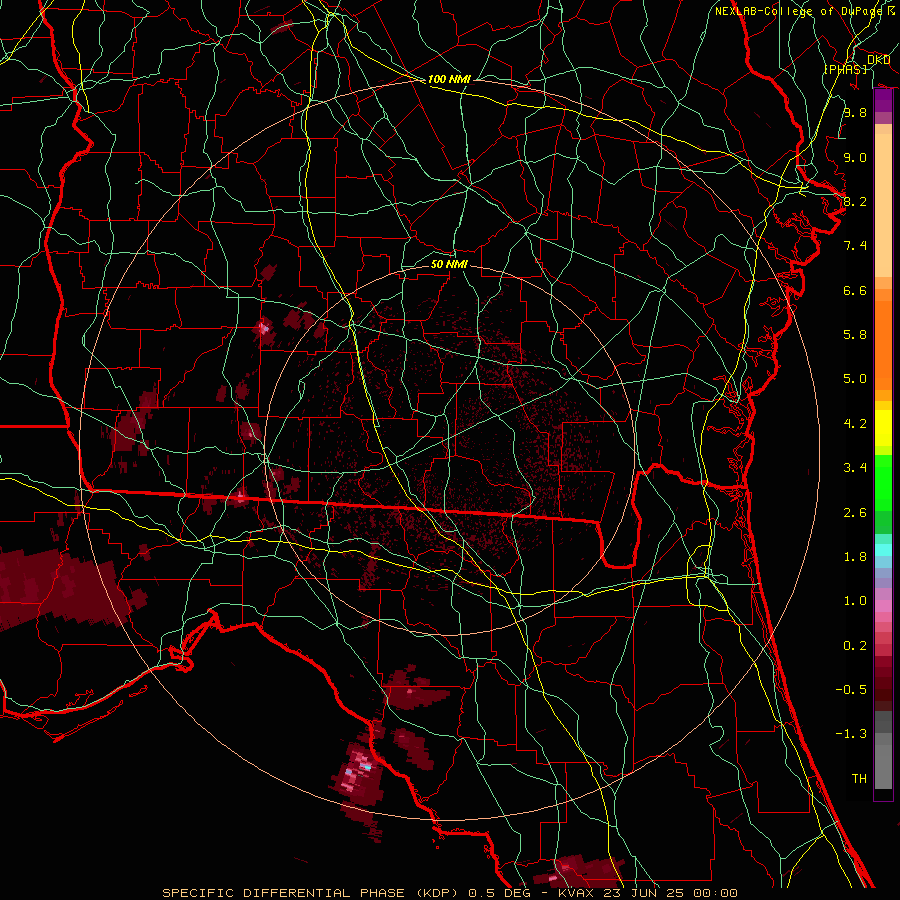Click the 23 JUN 25 date stamp
The width and height of the screenshot is (900, 900).
[x=643, y=893]
